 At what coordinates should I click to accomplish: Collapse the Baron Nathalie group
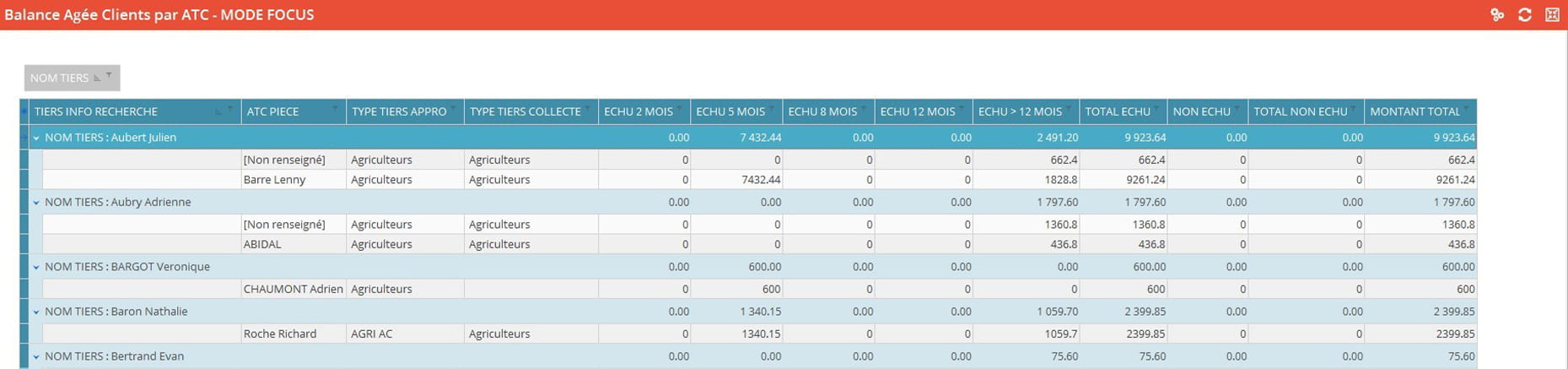(x=36, y=312)
